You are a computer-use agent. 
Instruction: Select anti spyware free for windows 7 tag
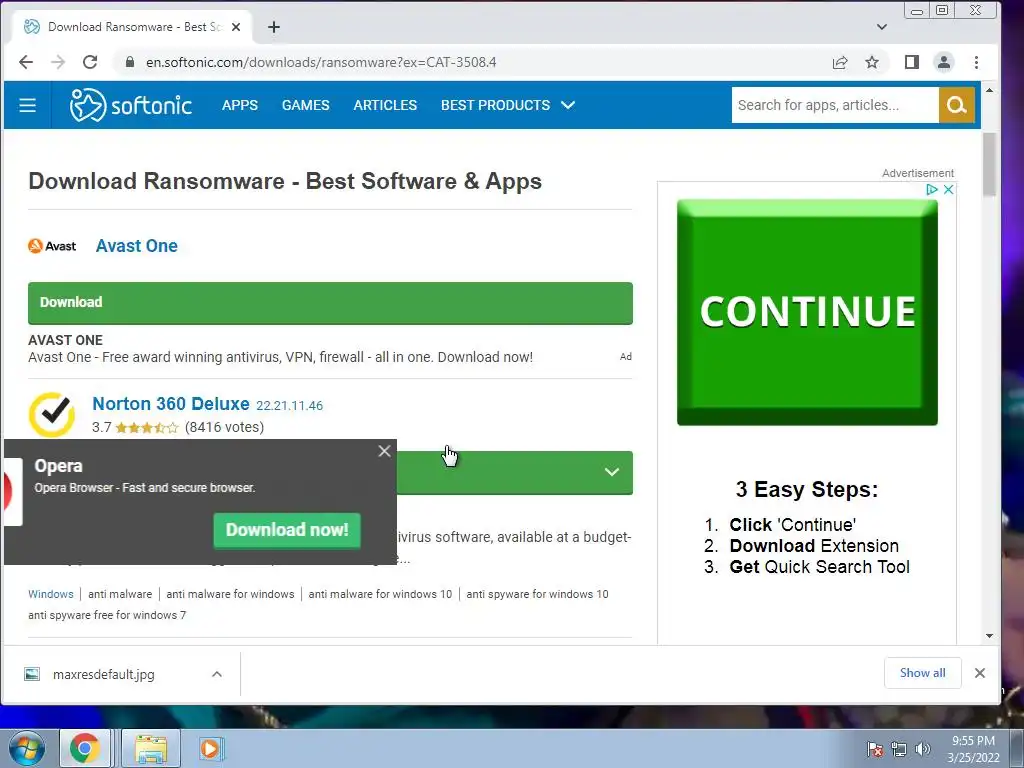pyautogui.click(x=107, y=615)
